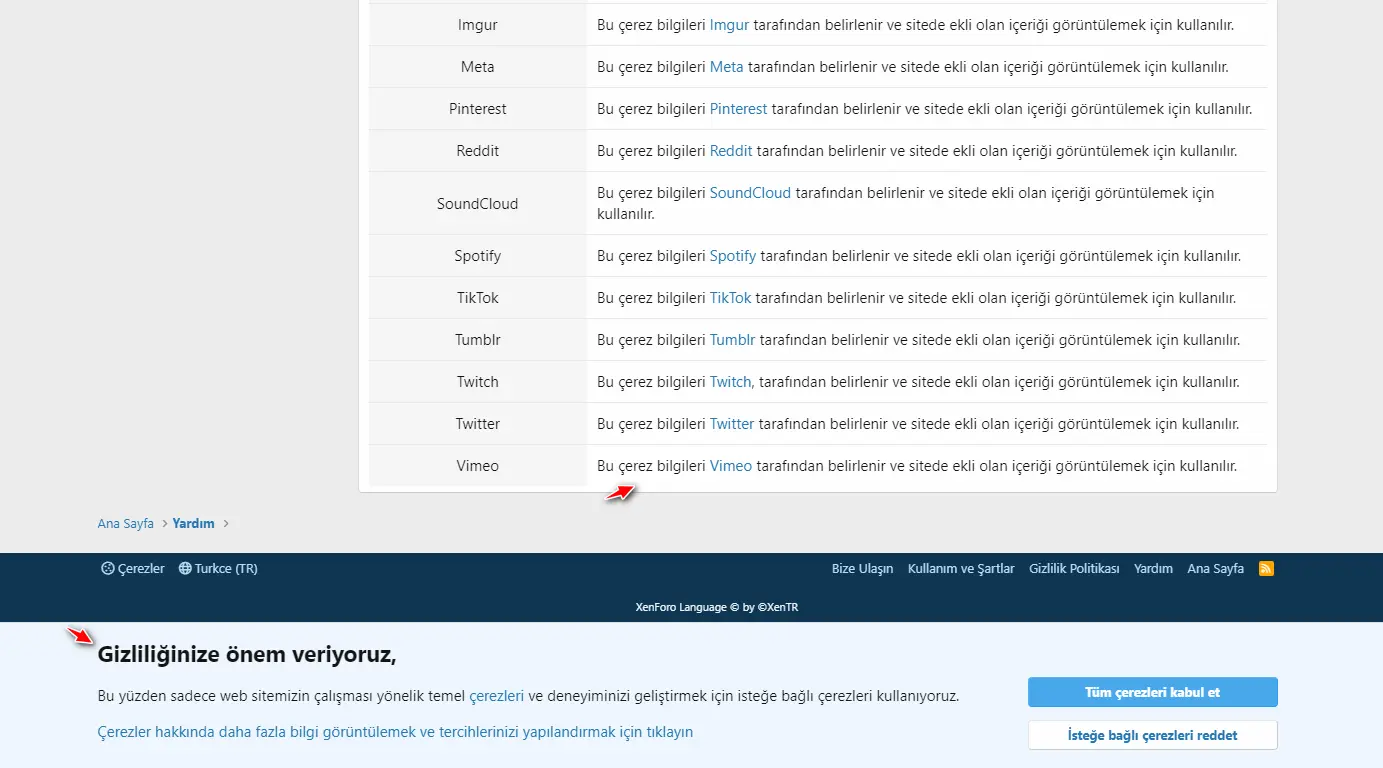
Task: Open the ©XenTR credit link
Action: pyautogui.click(x=778, y=607)
